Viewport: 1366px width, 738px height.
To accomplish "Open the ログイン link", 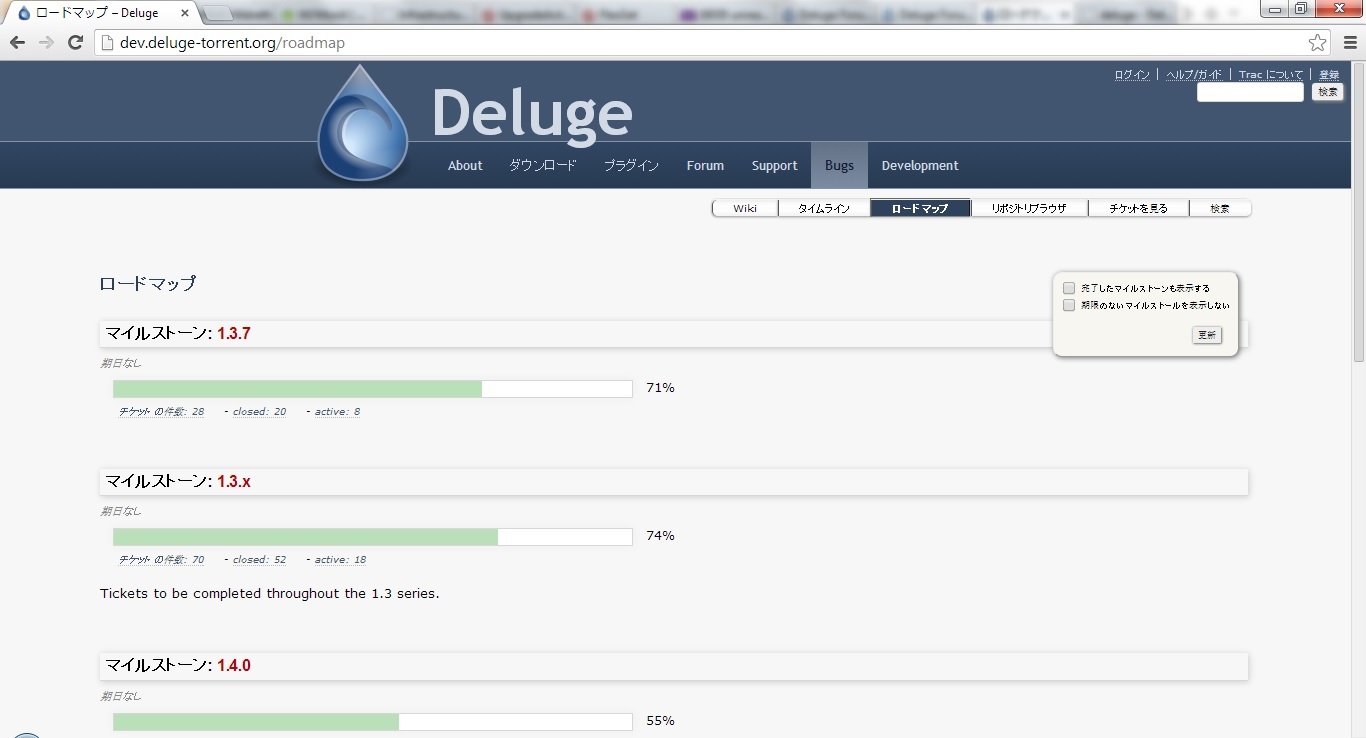I will (1132, 75).
